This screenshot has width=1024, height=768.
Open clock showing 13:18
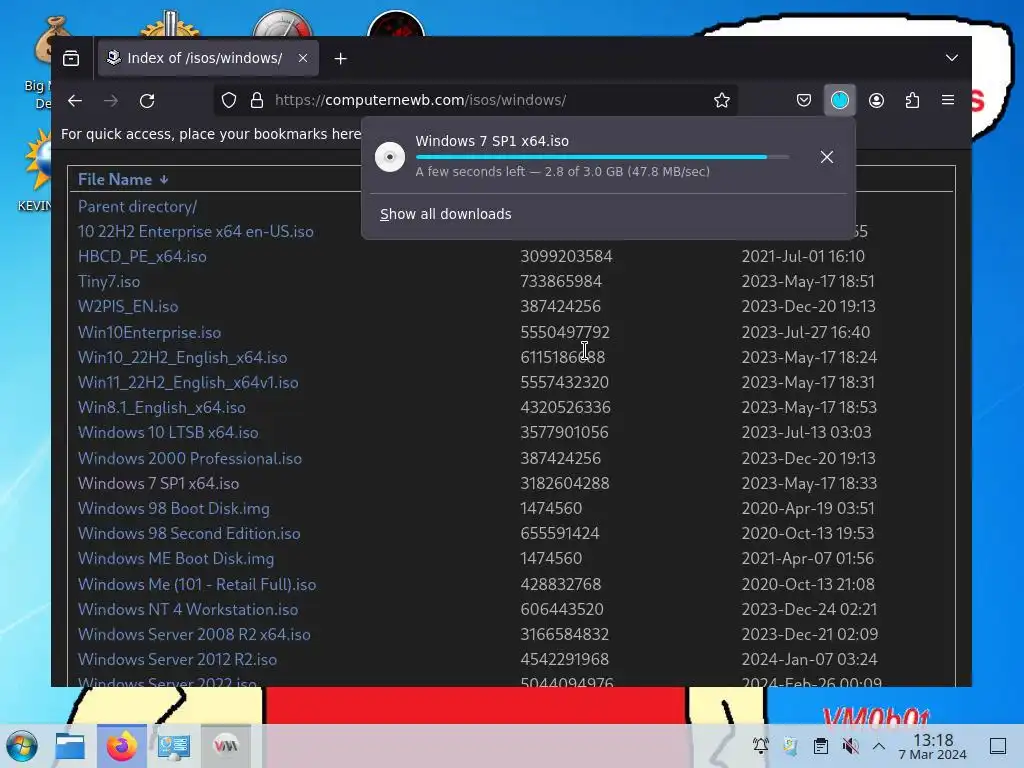click(932, 746)
